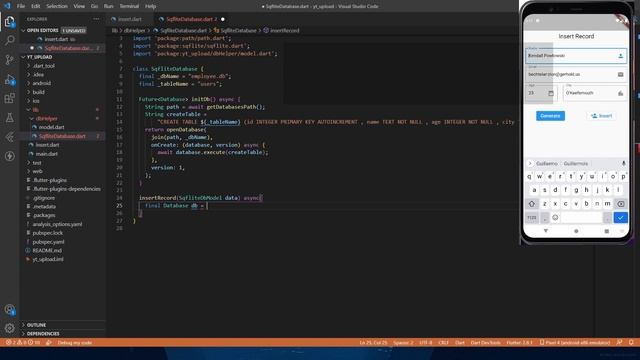This screenshot has width=640, height=360.
Task: Click the Ln 25, Col 25 status item
Action: (373, 342)
